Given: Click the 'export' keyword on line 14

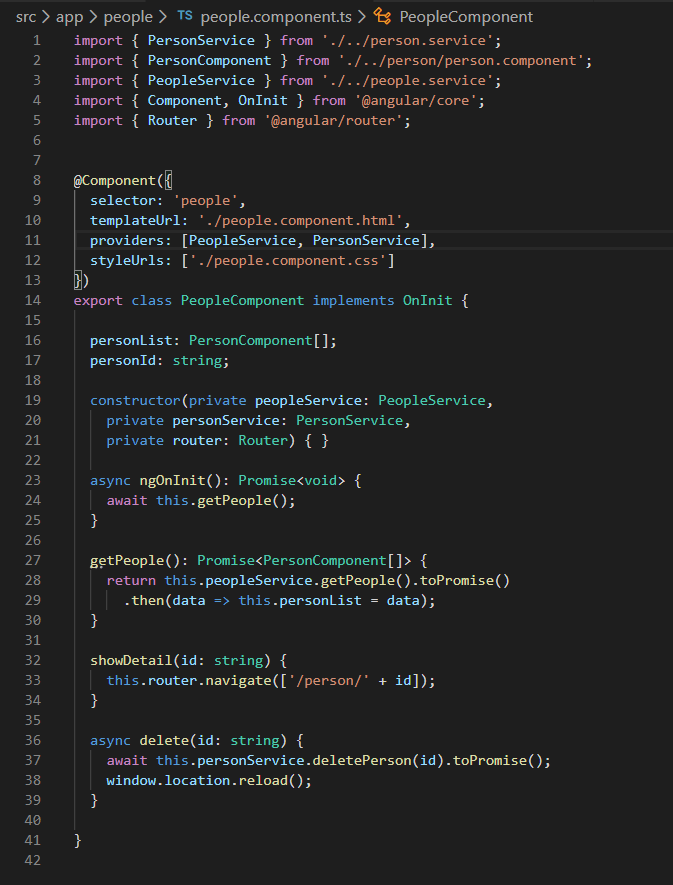Looking at the screenshot, I should click(x=98, y=300).
